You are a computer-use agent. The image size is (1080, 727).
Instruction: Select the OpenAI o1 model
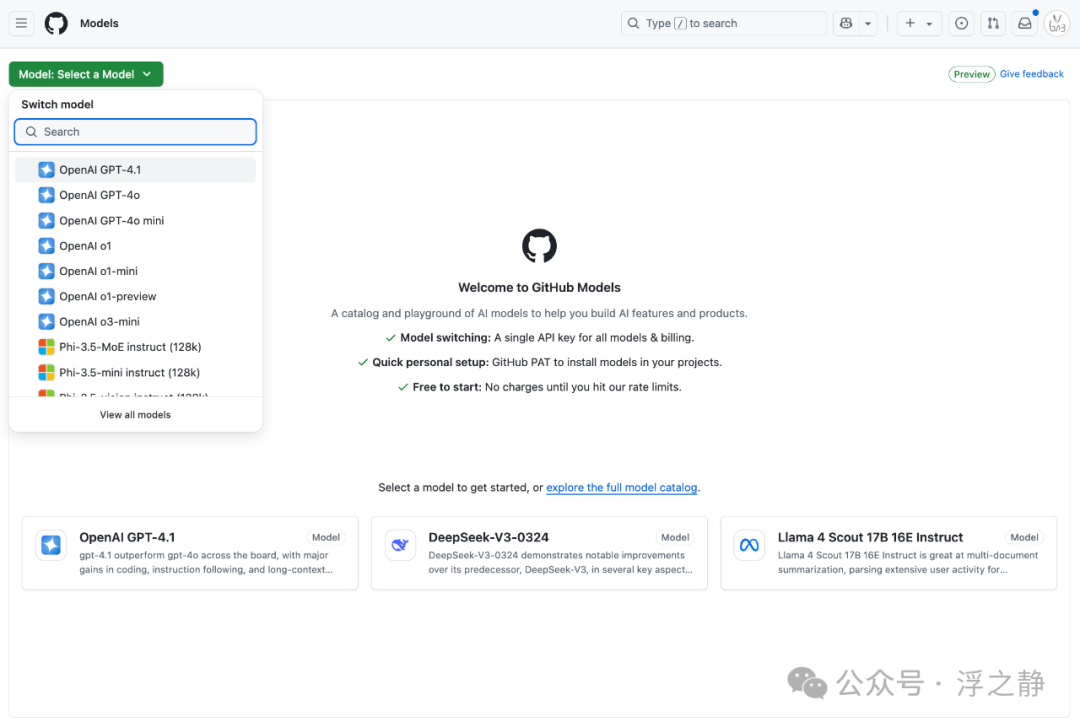coord(135,246)
